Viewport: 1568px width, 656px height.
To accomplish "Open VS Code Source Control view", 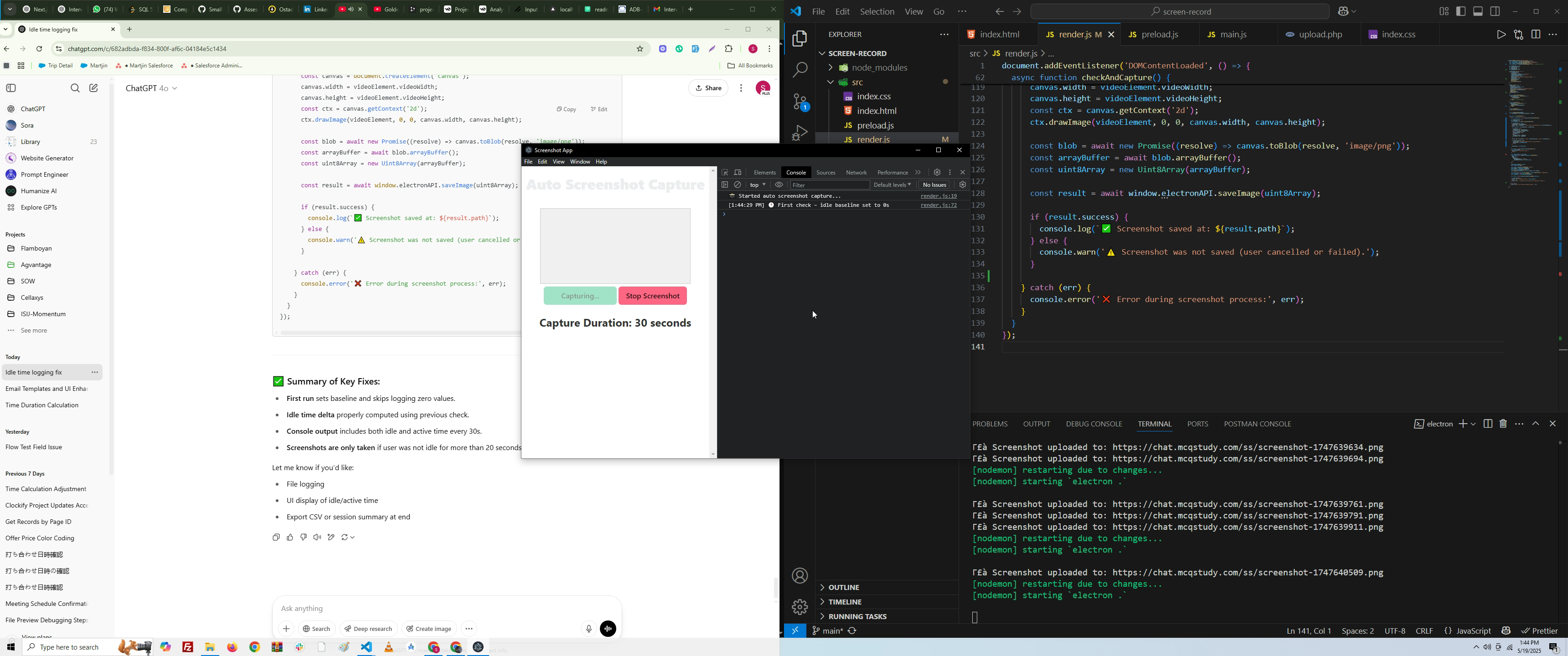I will 800,102.
